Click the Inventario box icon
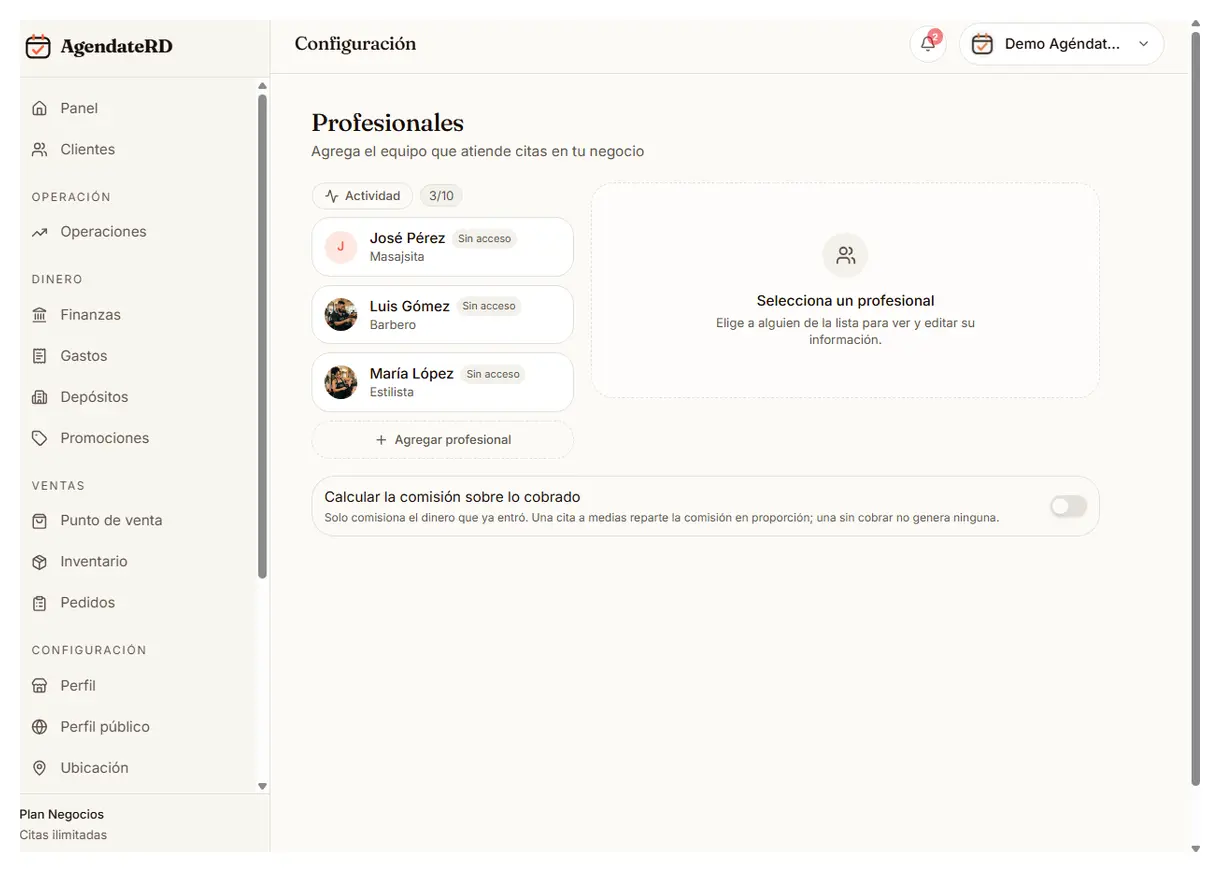Image resolution: width=1220 pixels, height=872 pixels. [x=40, y=562]
